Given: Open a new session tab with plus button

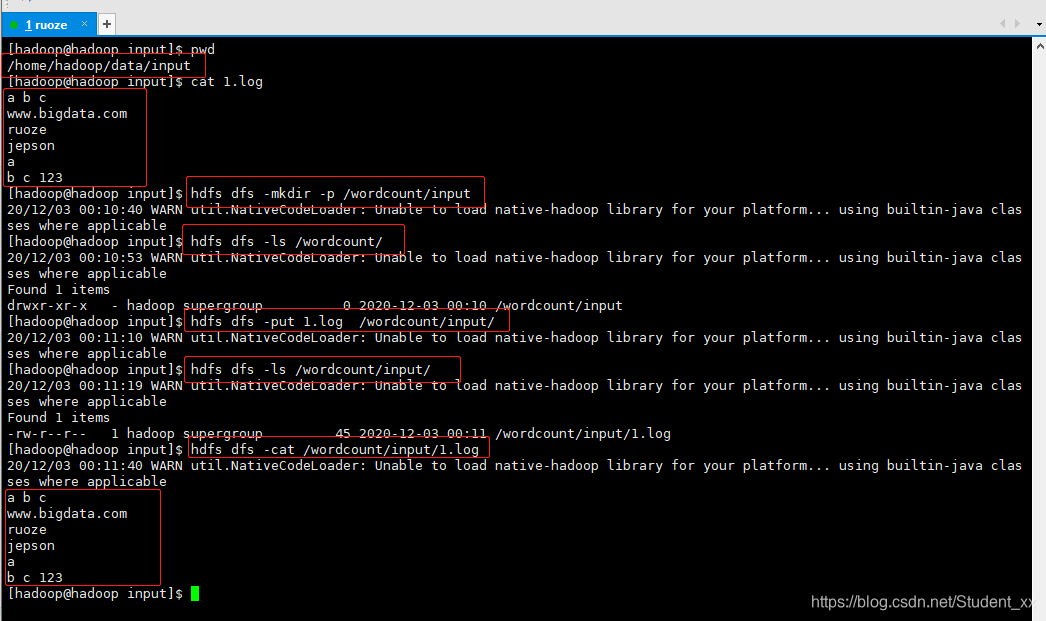Looking at the screenshot, I should (x=107, y=25).
